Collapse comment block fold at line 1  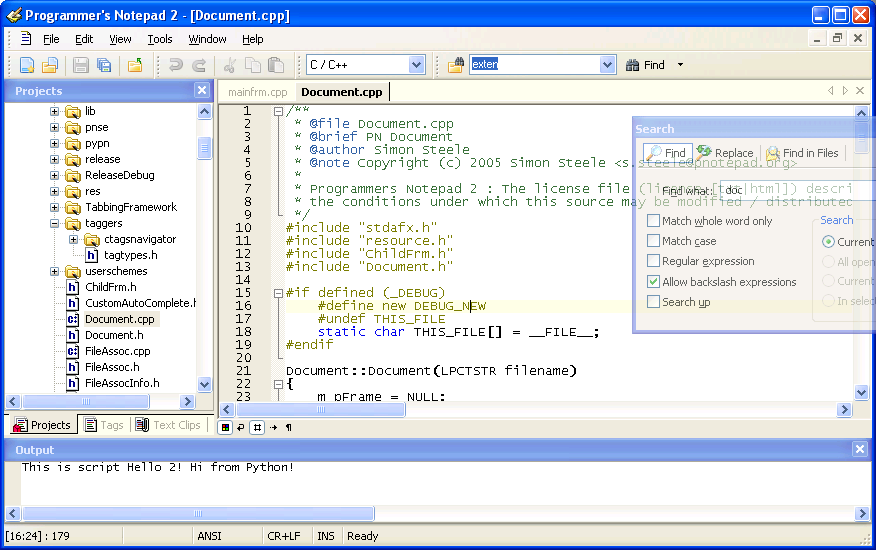point(278,111)
